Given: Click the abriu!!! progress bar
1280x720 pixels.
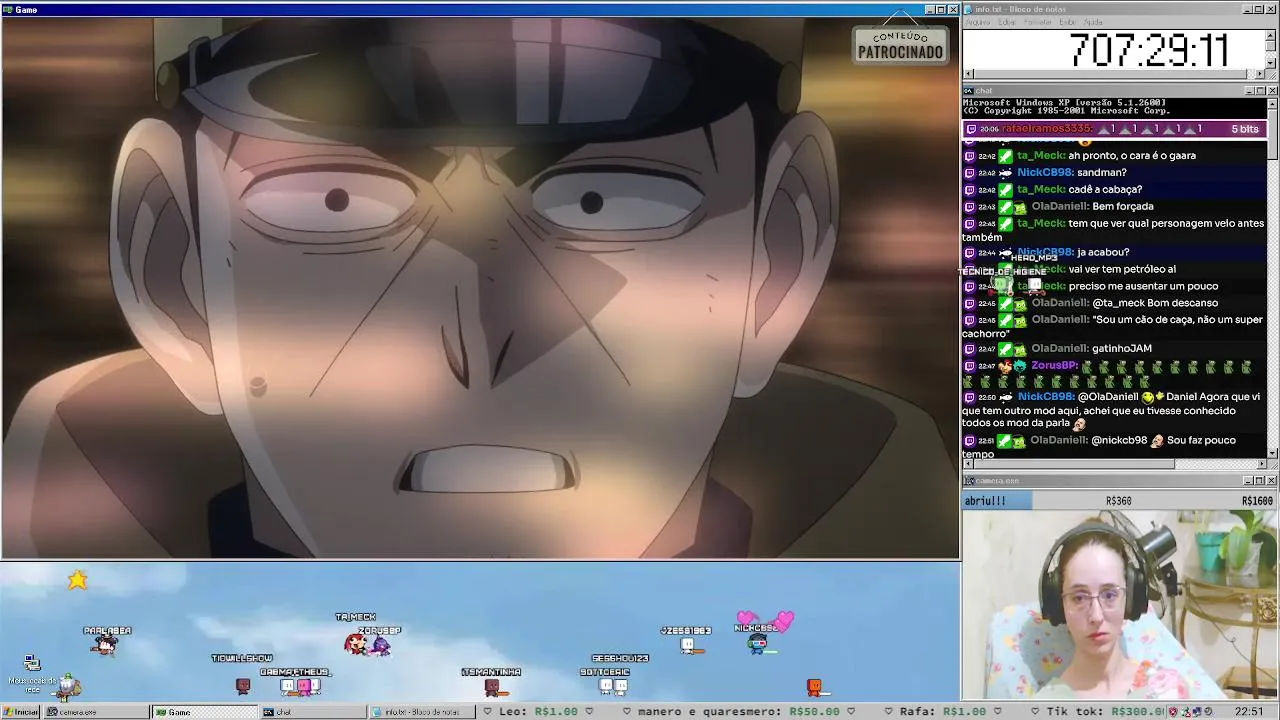Looking at the screenshot, I should tap(1119, 501).
